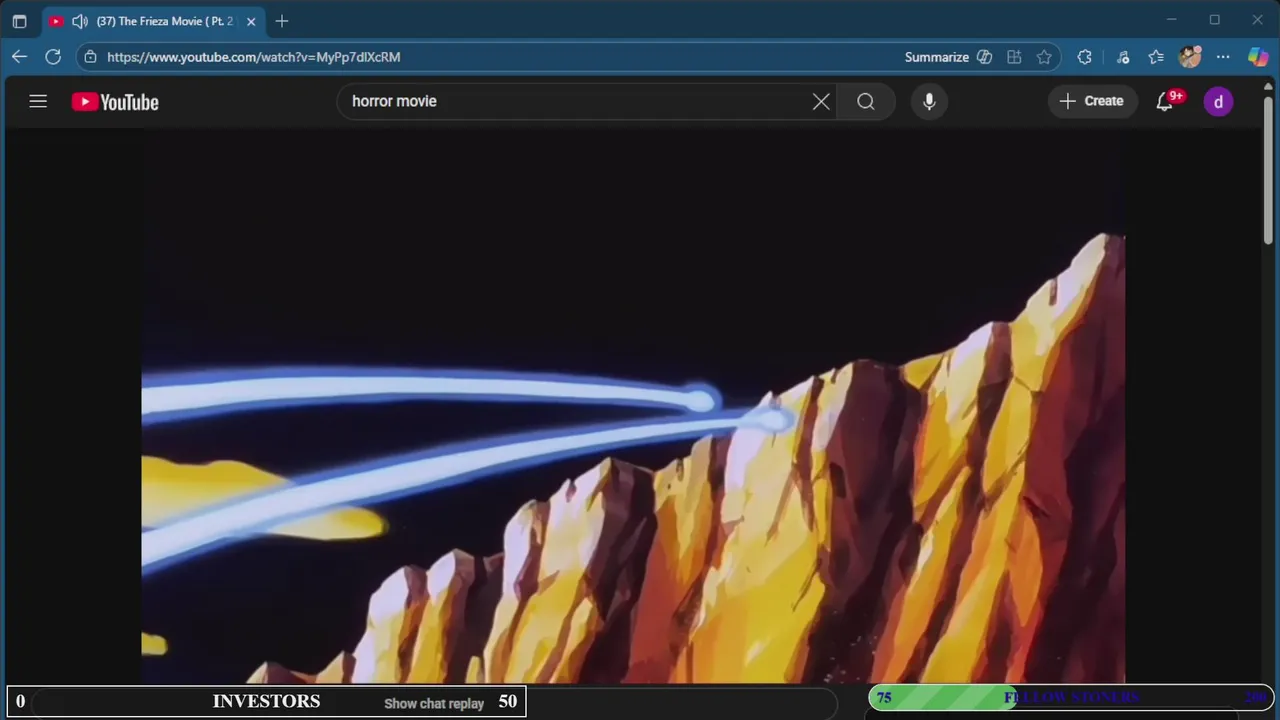Select 'The Frieza Movie' tab
The height and width of the screenshot is (720, 1280).
click(x=154, y=21)
